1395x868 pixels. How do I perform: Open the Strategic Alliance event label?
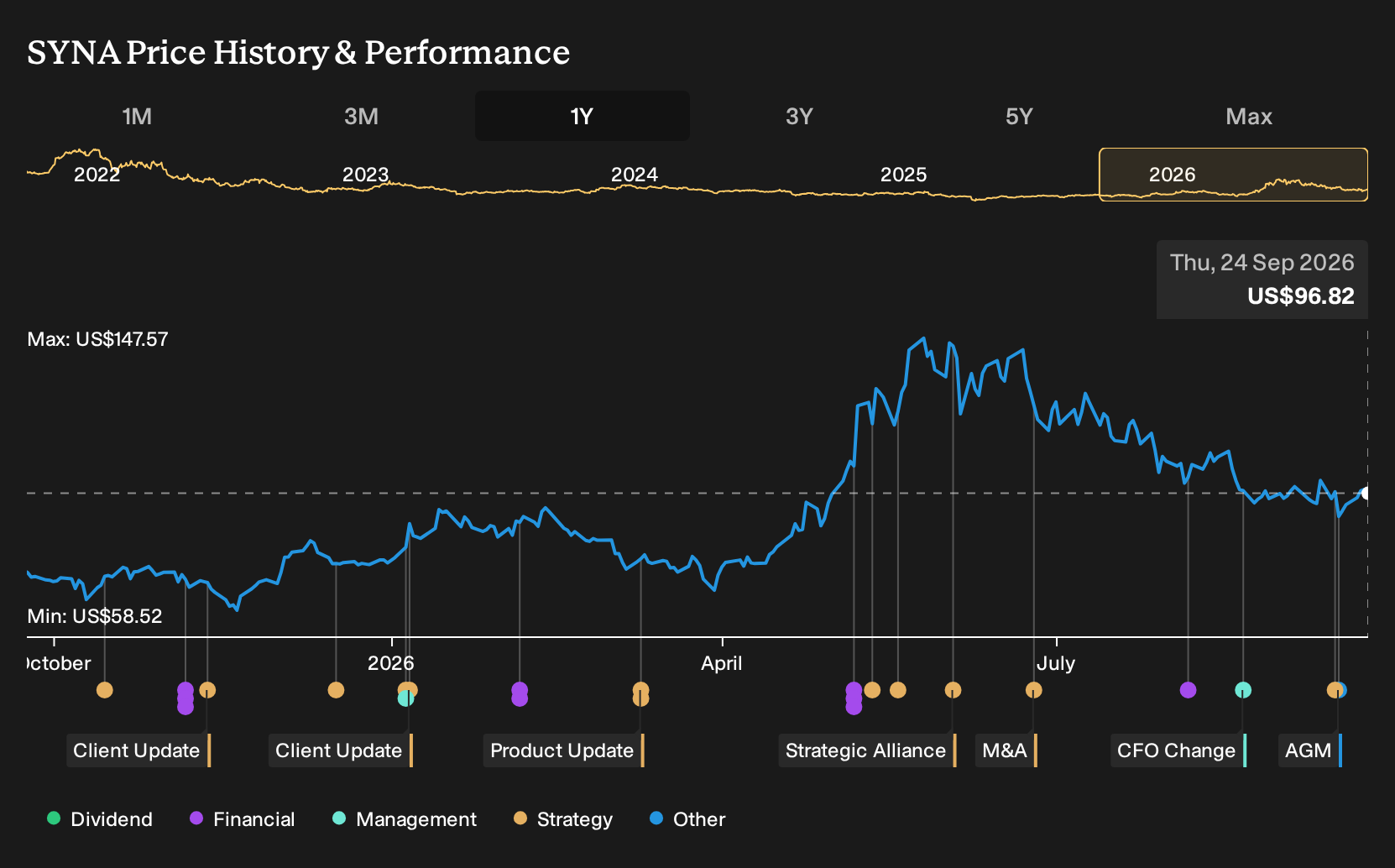coord(867,750)
